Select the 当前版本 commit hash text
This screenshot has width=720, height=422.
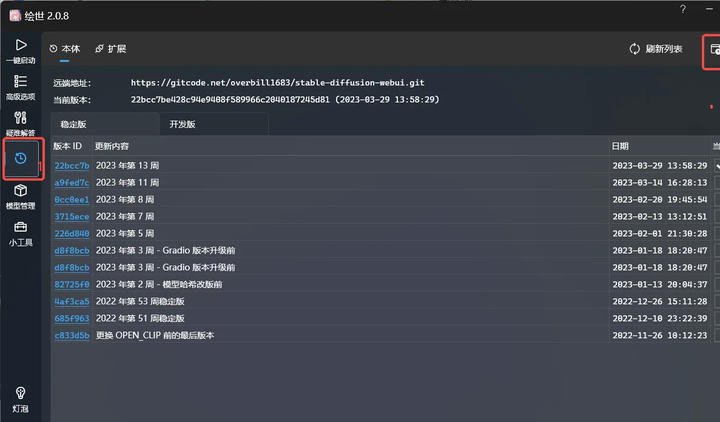point(230,100)
